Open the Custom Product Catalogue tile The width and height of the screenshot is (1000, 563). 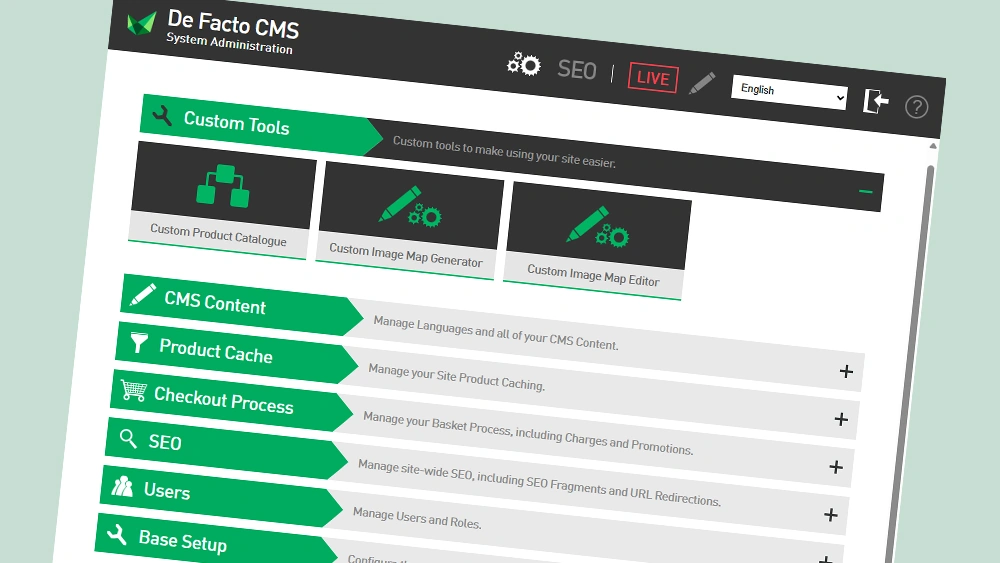pyautogui.click(x=221, y=201)
